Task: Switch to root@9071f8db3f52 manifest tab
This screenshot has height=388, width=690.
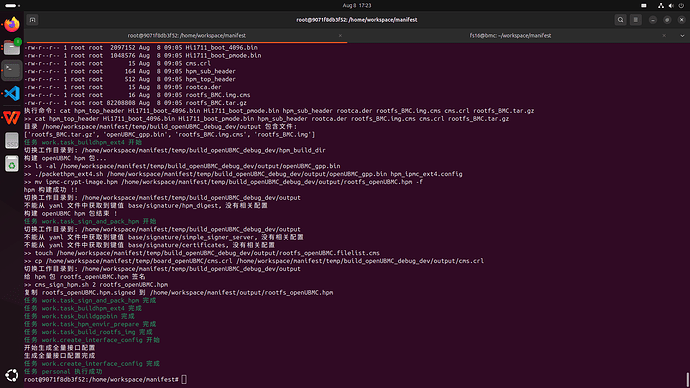Action: tap(187, 36)
